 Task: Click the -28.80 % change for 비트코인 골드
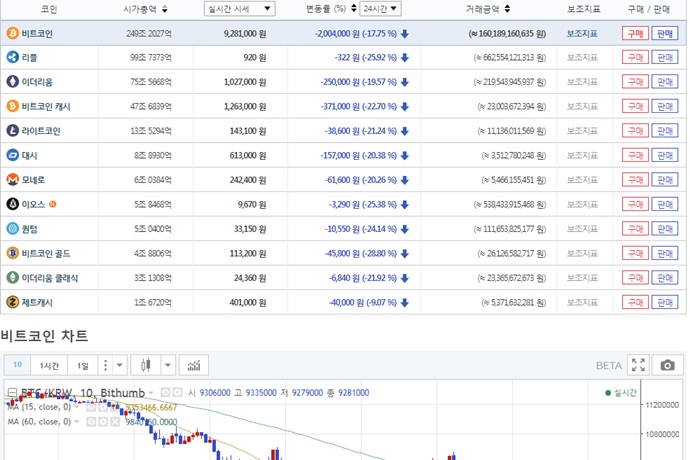tap(379, 254)
